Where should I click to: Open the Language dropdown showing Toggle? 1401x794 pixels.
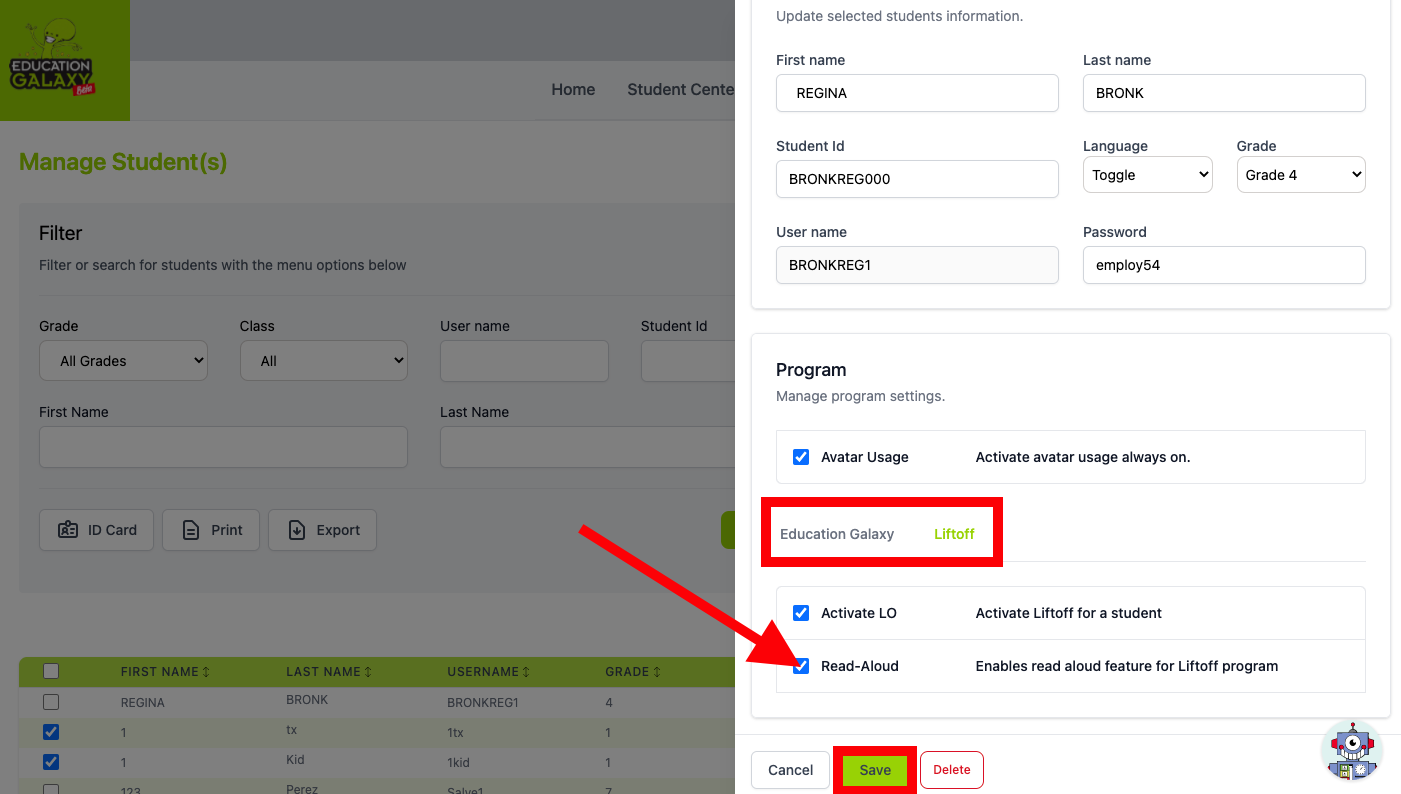point(1148,175)
